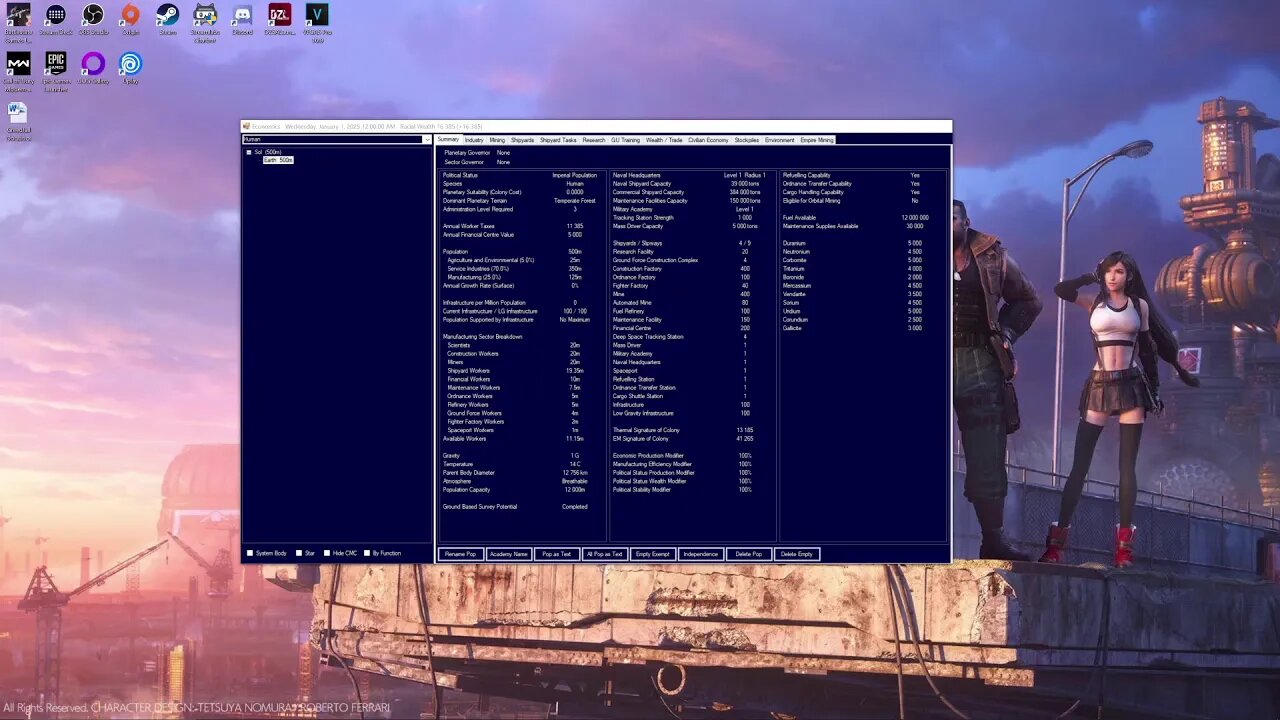Toggle the System Body checkbox
This screenshot has height=720, width=1280.
pyautogui.click(x=250, y=553)
